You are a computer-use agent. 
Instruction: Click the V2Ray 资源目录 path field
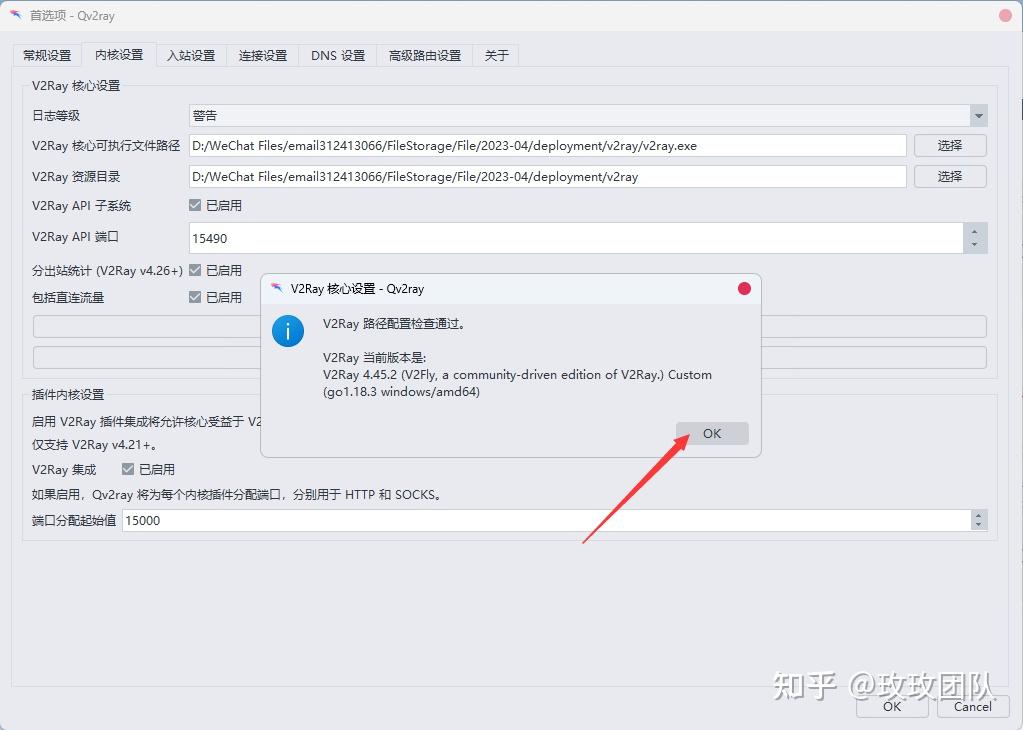click(x=547, y=176)
